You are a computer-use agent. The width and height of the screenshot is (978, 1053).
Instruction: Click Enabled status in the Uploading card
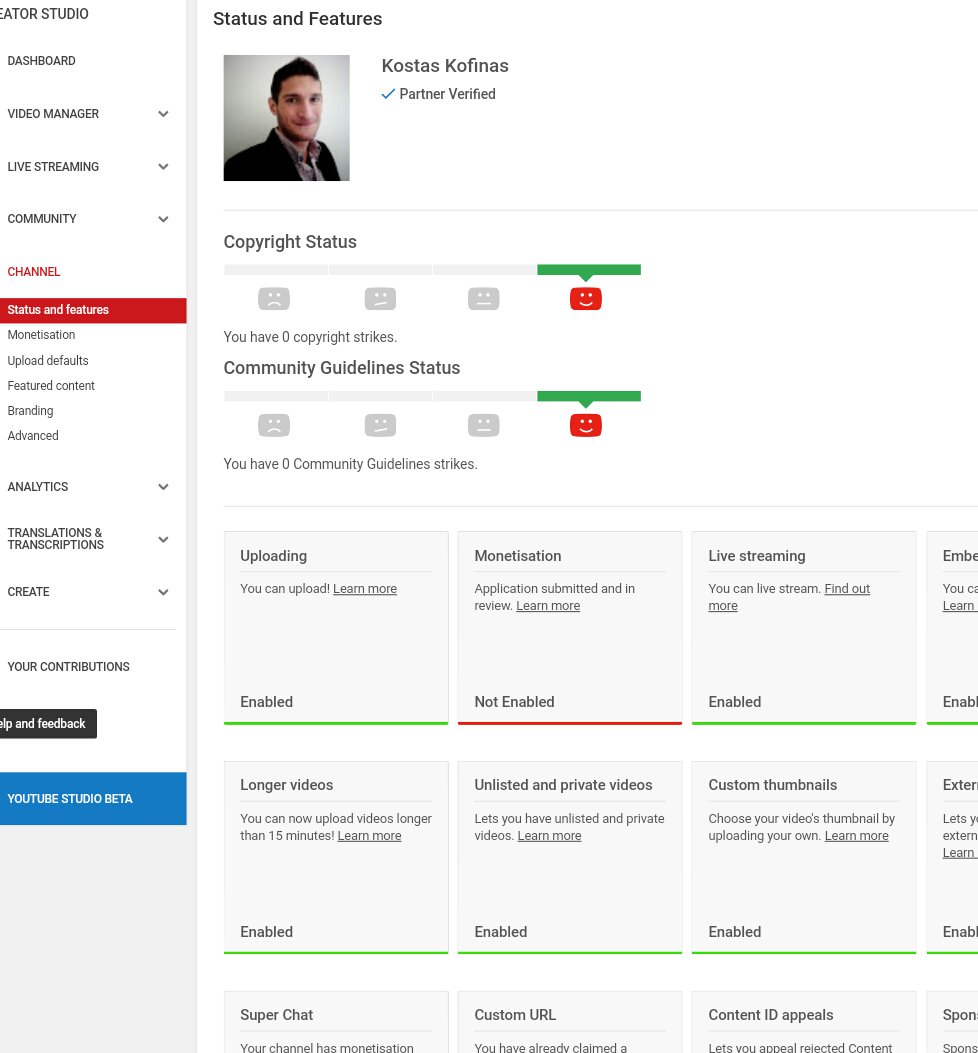point(267,702)
